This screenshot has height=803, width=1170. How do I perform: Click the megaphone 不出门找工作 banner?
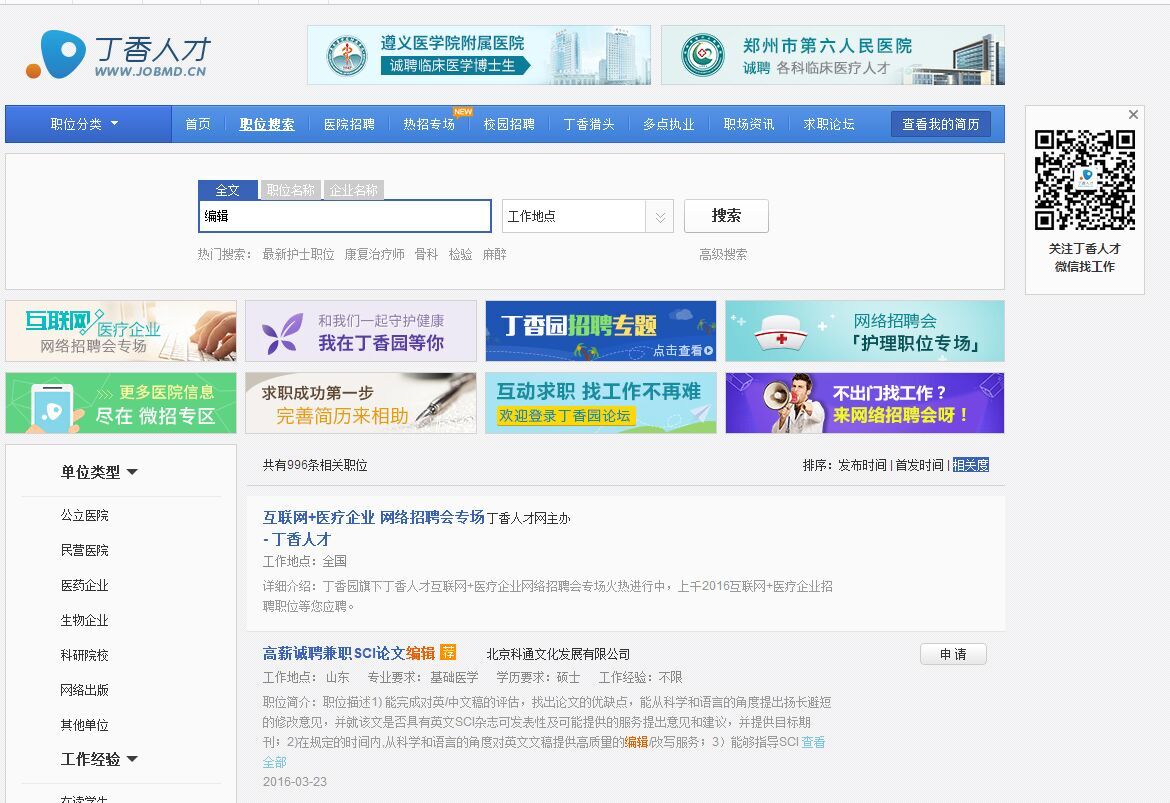[864, 403]
